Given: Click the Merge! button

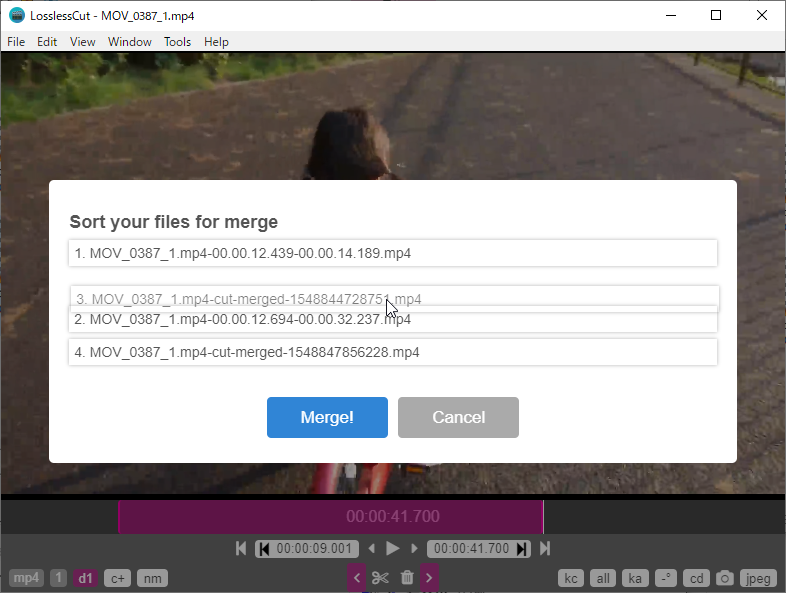Looking at the screenshot, I should [x=327, y=418].
